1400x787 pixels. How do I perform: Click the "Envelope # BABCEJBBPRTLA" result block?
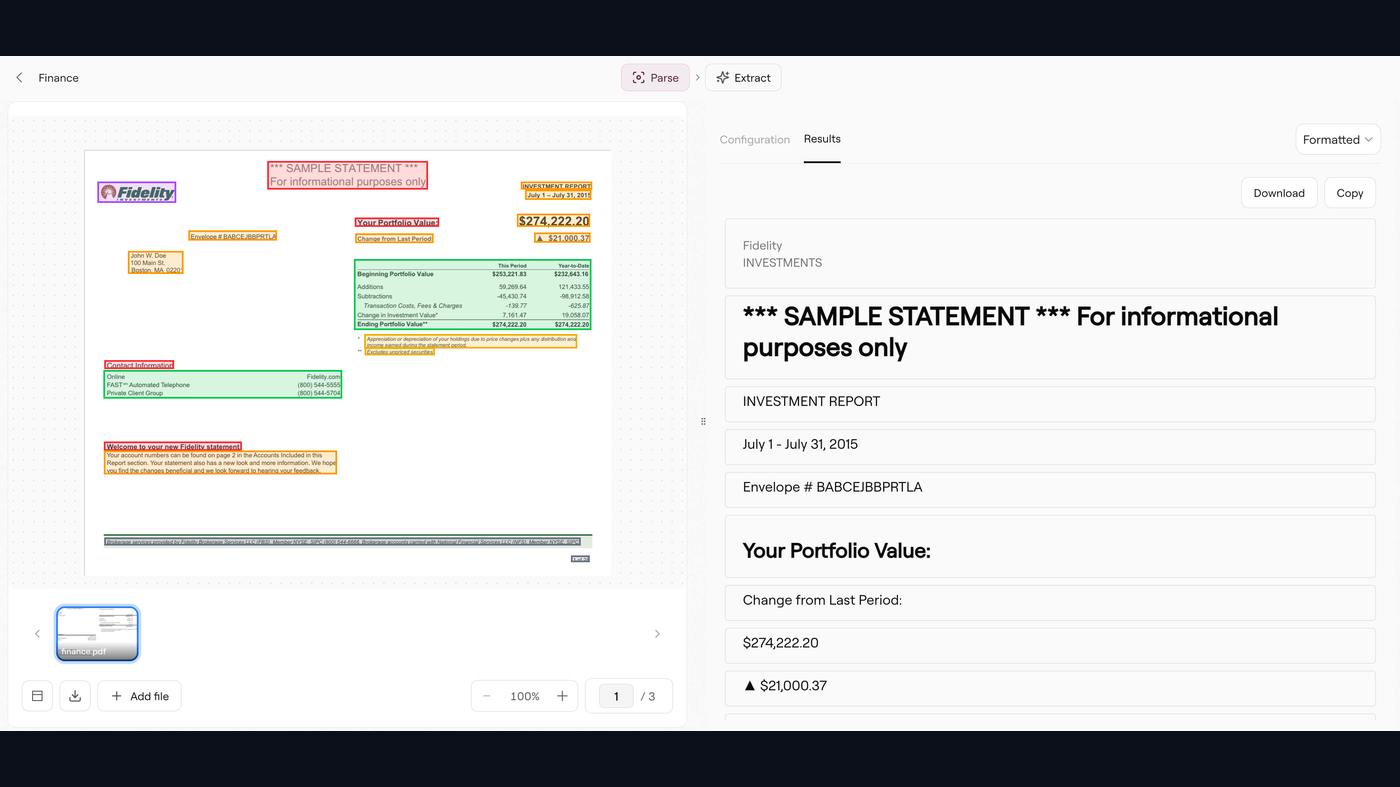(x=1050, y=489)
